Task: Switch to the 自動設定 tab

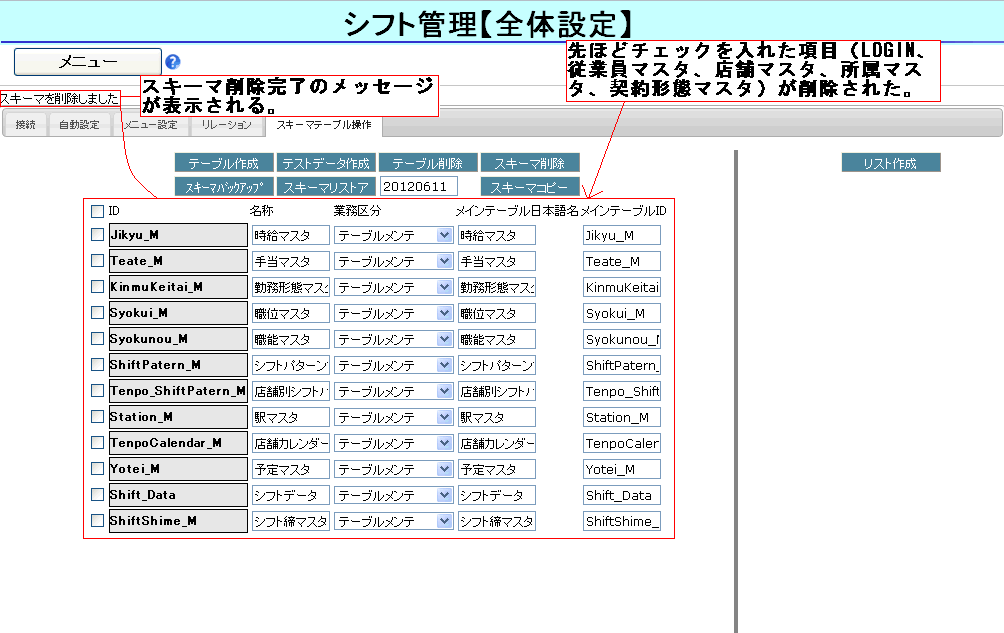Action: coord(79,125)
